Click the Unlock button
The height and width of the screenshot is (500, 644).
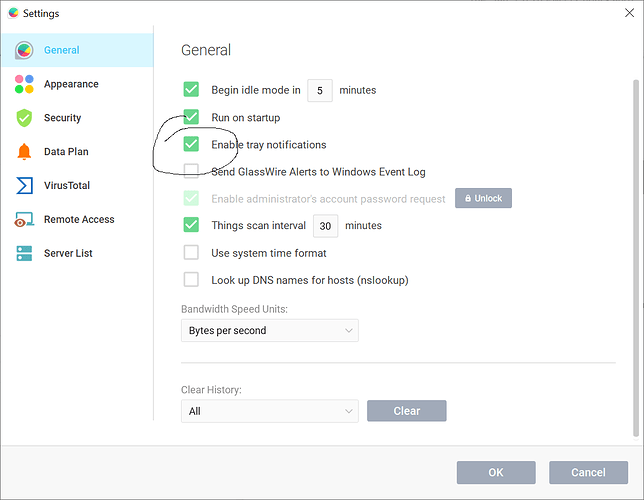(x=483, y=198)
